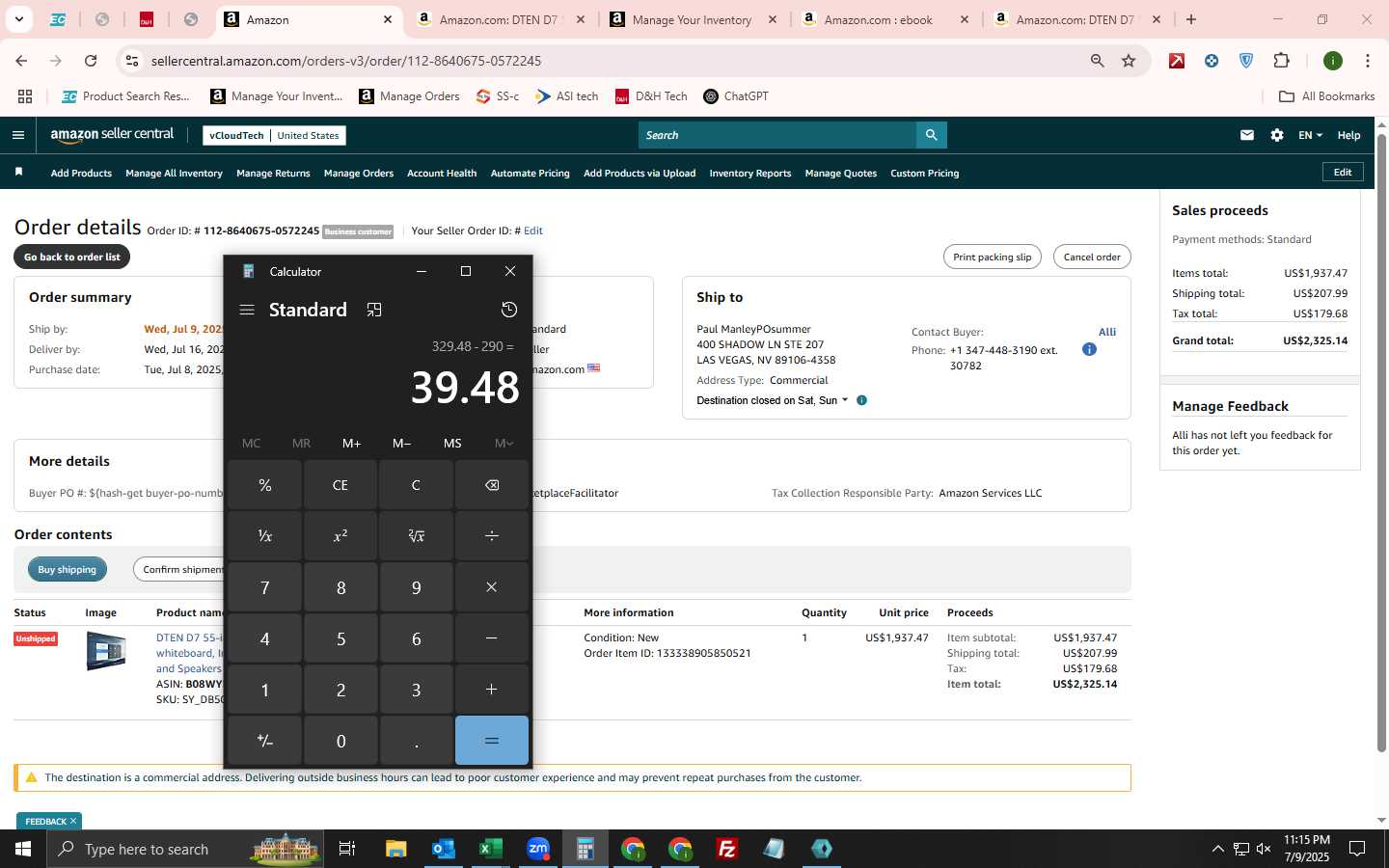This screenshot has width=1389, height=868.
Task: Toggle Calculator keep-on-top mode icon
Action: pyautogui.click(x=374, y=310)
